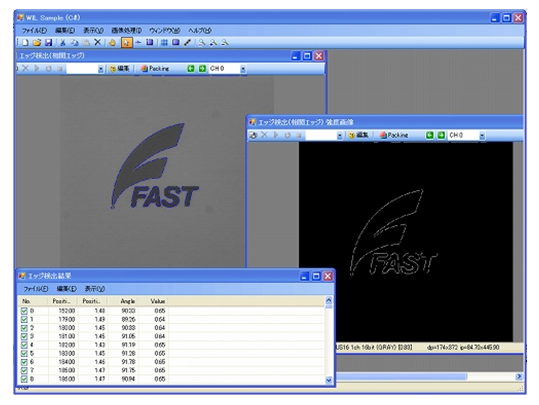Click scroll up arrow in results list
The image size is (539, 405).
[329, 300]
